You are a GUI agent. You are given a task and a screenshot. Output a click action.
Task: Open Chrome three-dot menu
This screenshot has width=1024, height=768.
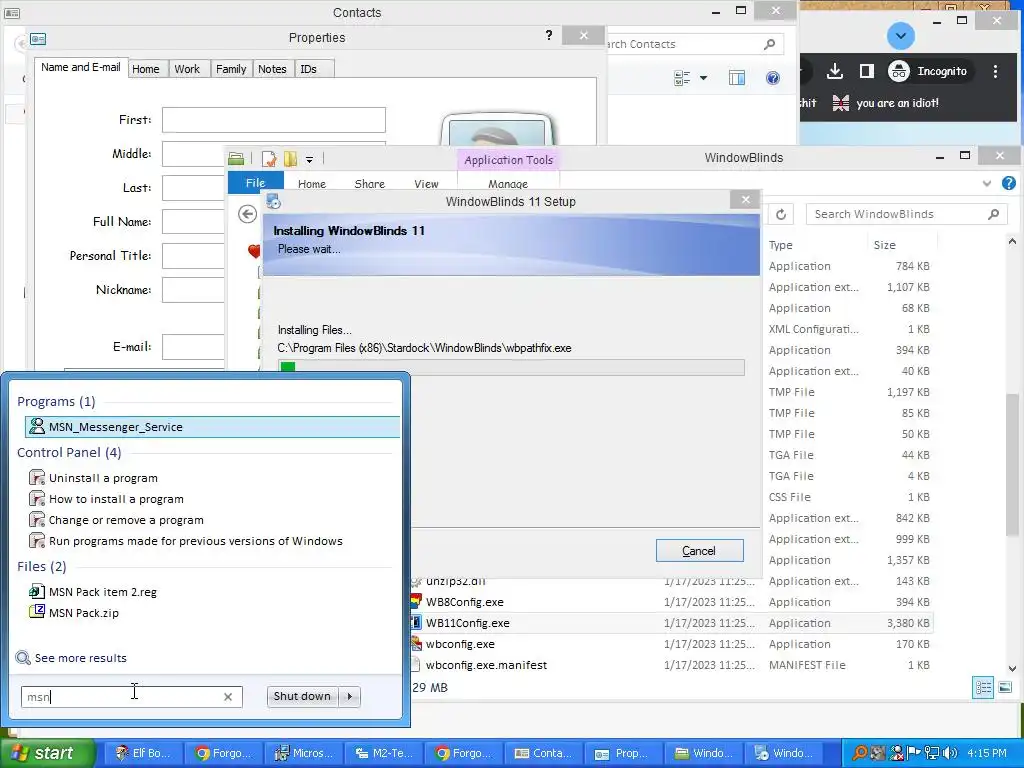pos(995,71)
